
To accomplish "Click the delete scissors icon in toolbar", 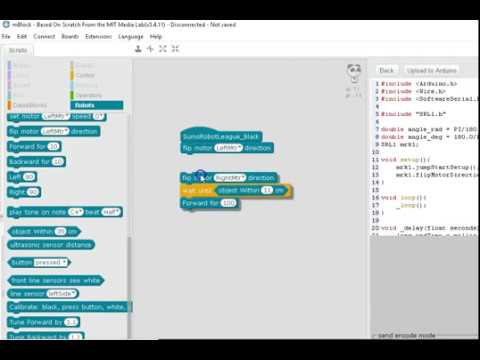I will (x=150, y=49).
